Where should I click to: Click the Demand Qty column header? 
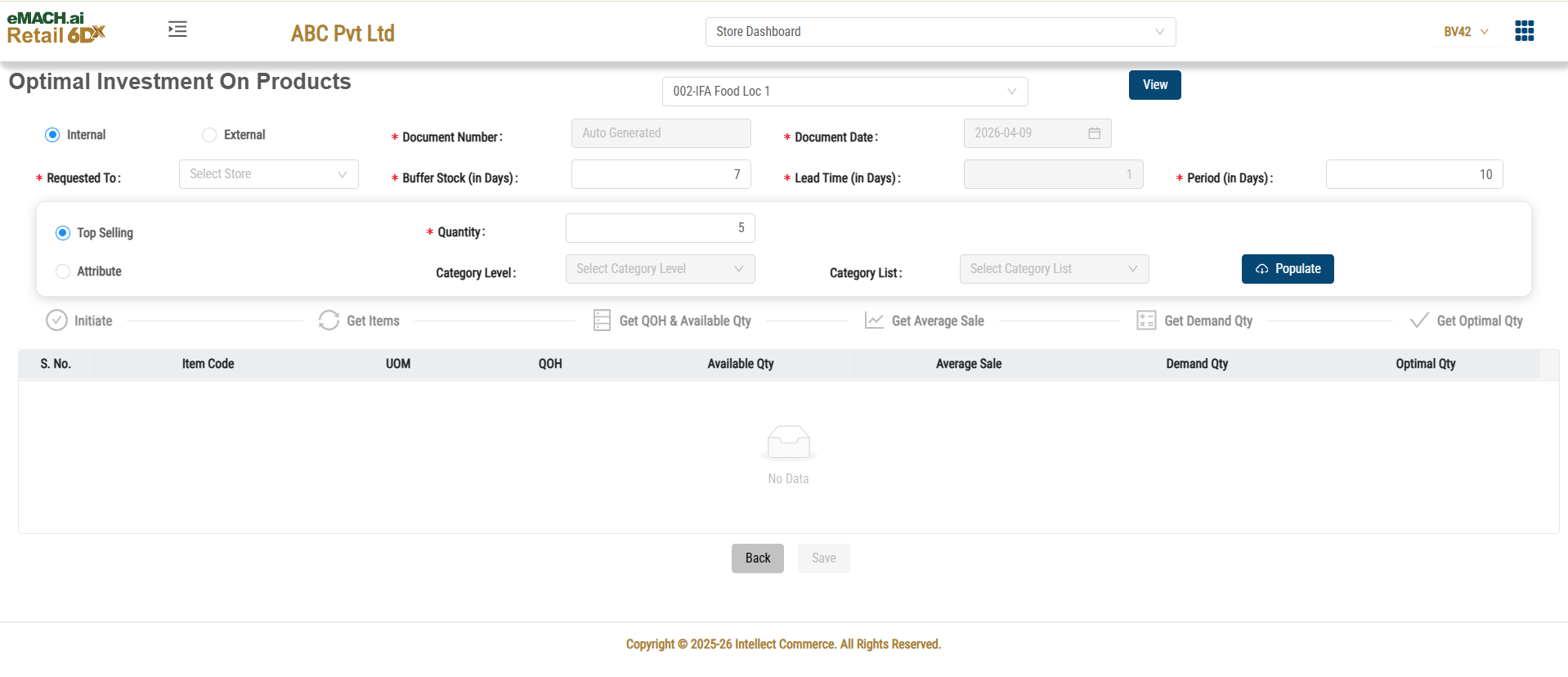tap(1197, 364)
